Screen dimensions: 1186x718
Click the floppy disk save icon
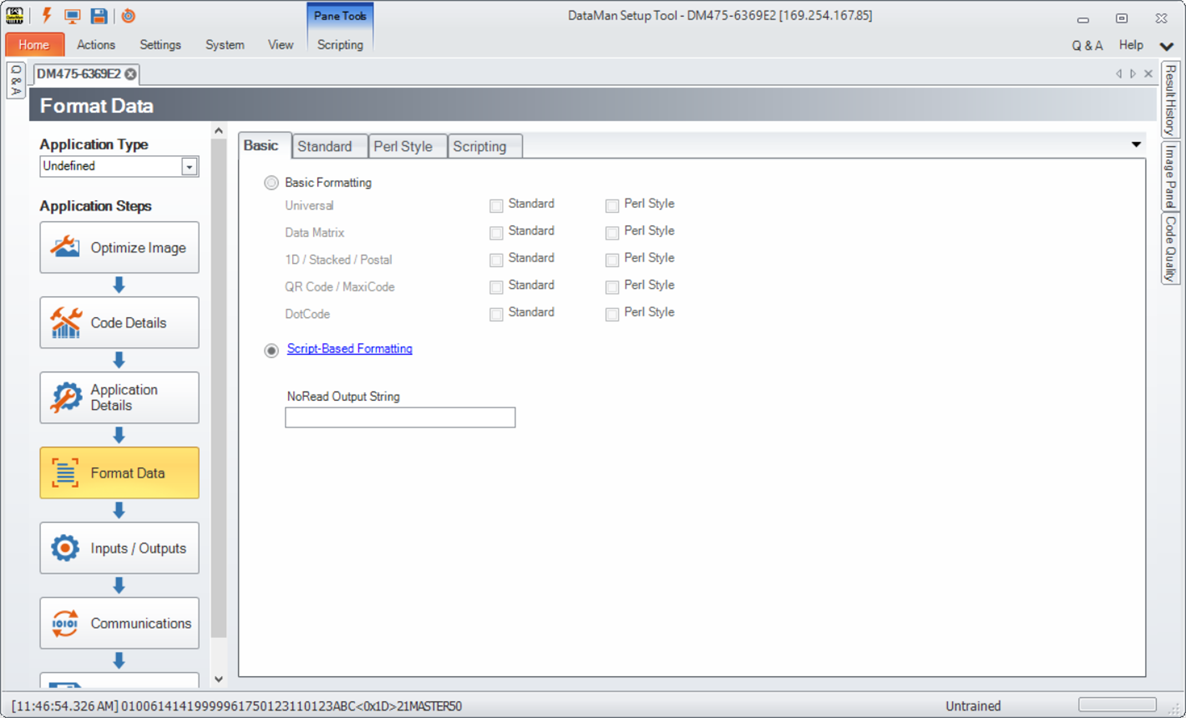tap(99, 16)
